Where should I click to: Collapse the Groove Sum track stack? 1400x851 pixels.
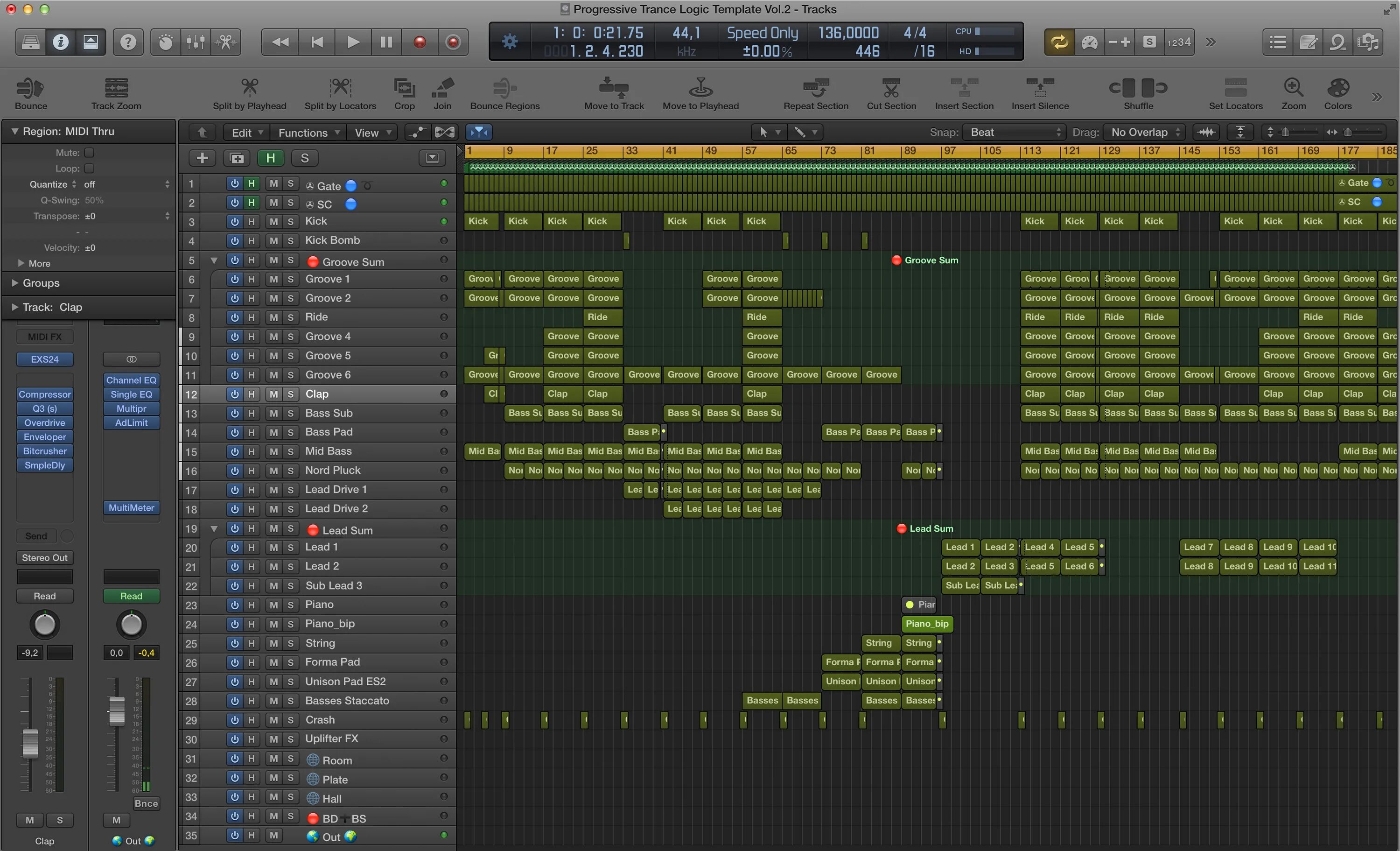click(x=214, y=260)
